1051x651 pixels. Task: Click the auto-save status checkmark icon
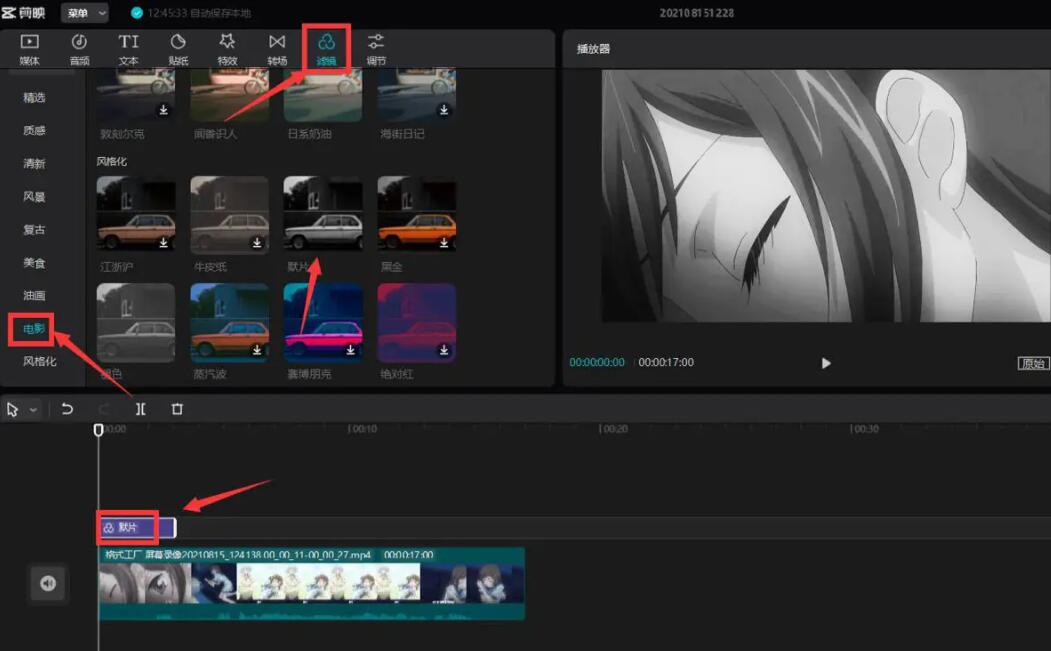[x=137, y=13]
